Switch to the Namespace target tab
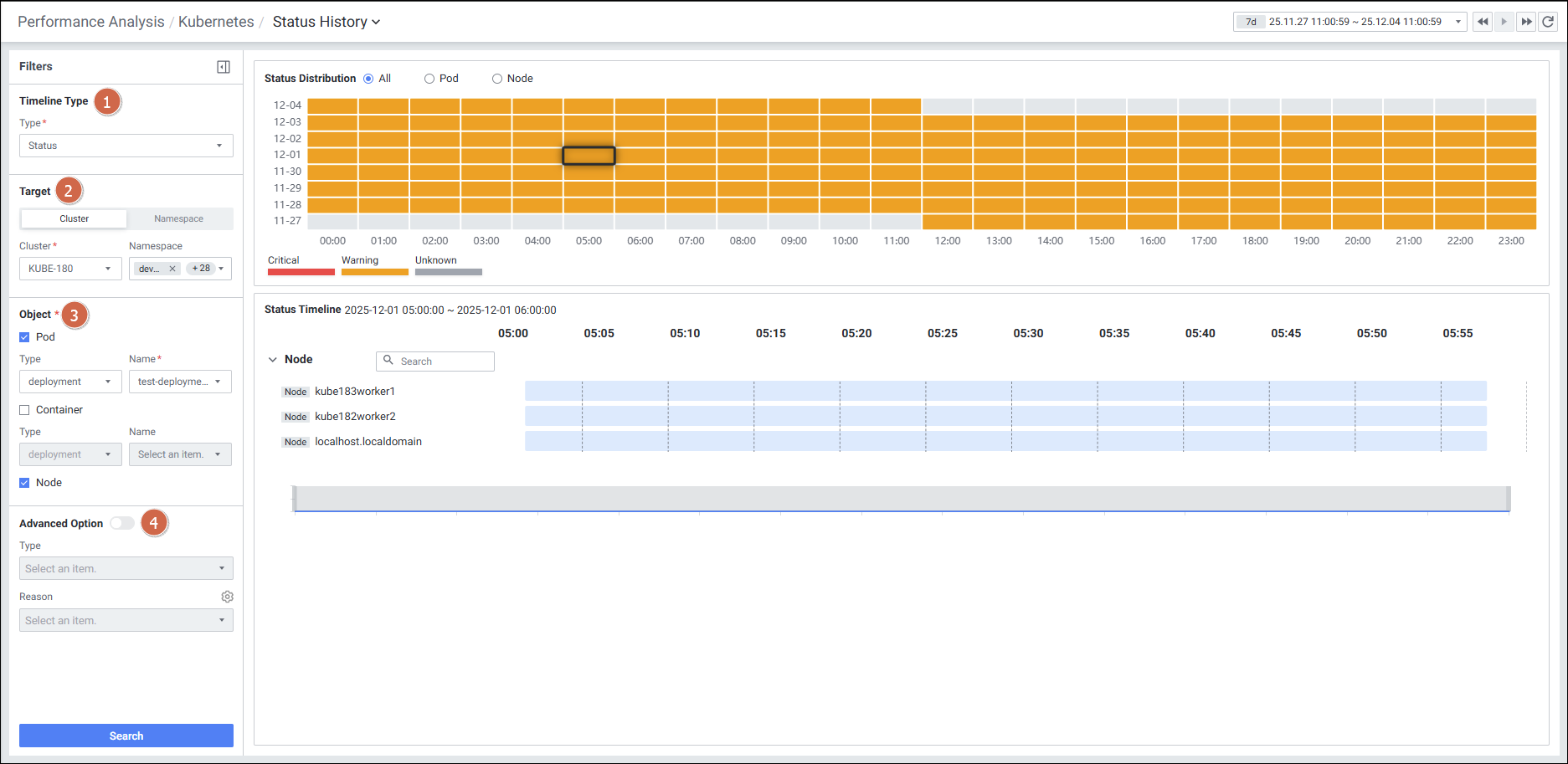Screen dimensions: 1568x764 coord(178,219)
